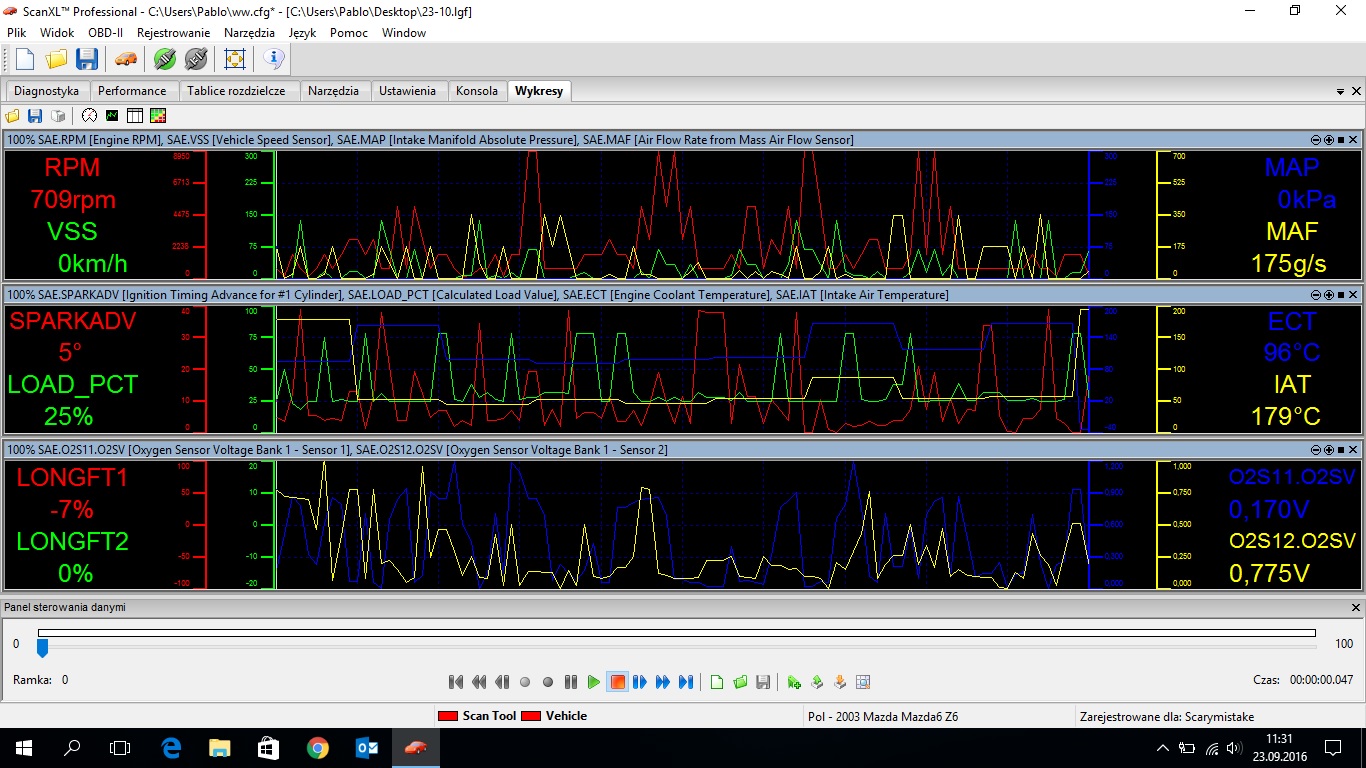Click the green line graph icon
Screen dimensions: 1366x768
pos(112,116)
